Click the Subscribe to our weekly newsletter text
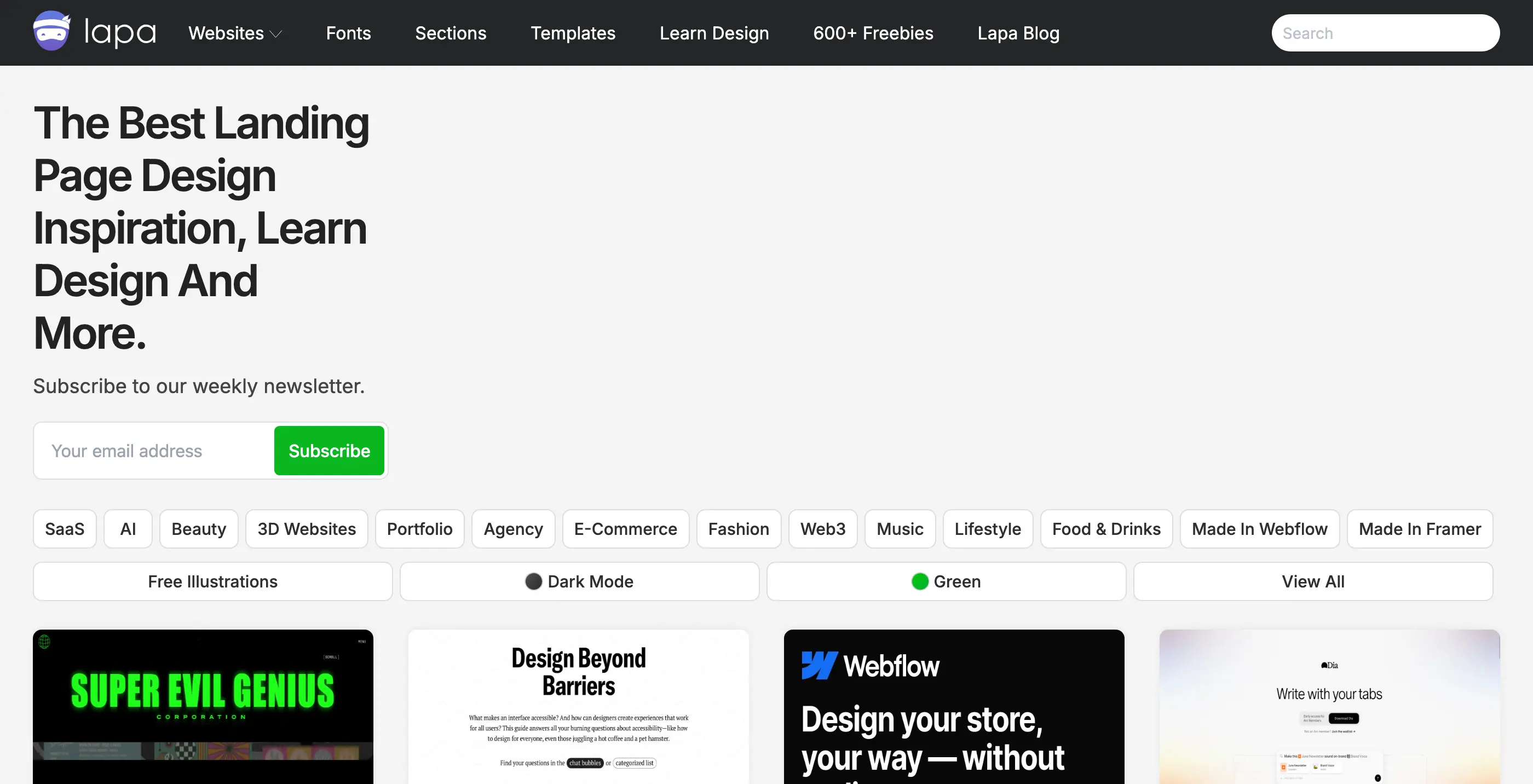The image size is (1533, 784). [x=199, y=386]
